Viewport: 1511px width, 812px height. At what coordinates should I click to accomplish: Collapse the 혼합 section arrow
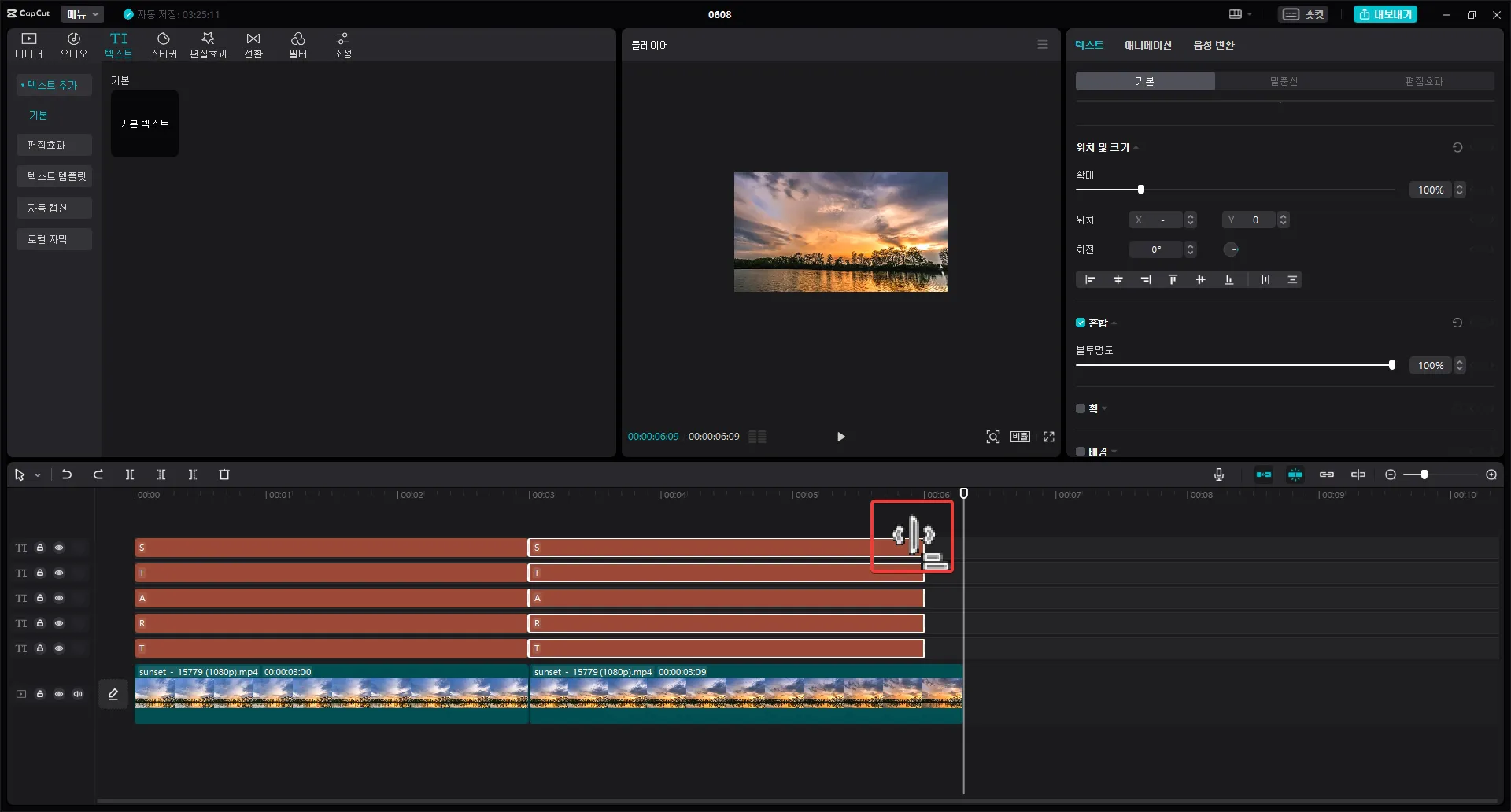(x=1114, y=323)
